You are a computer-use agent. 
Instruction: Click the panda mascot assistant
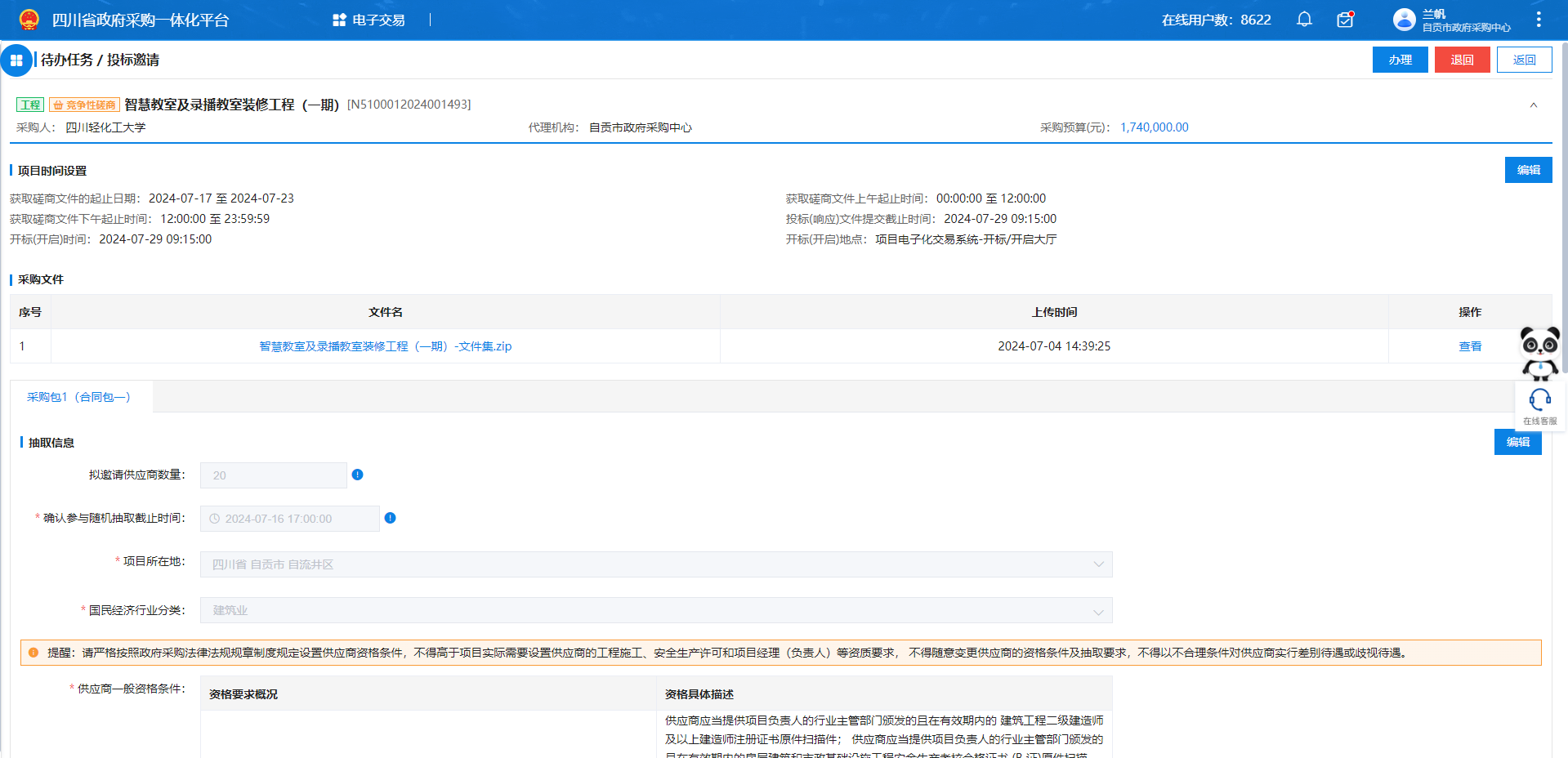[1540, 353]
